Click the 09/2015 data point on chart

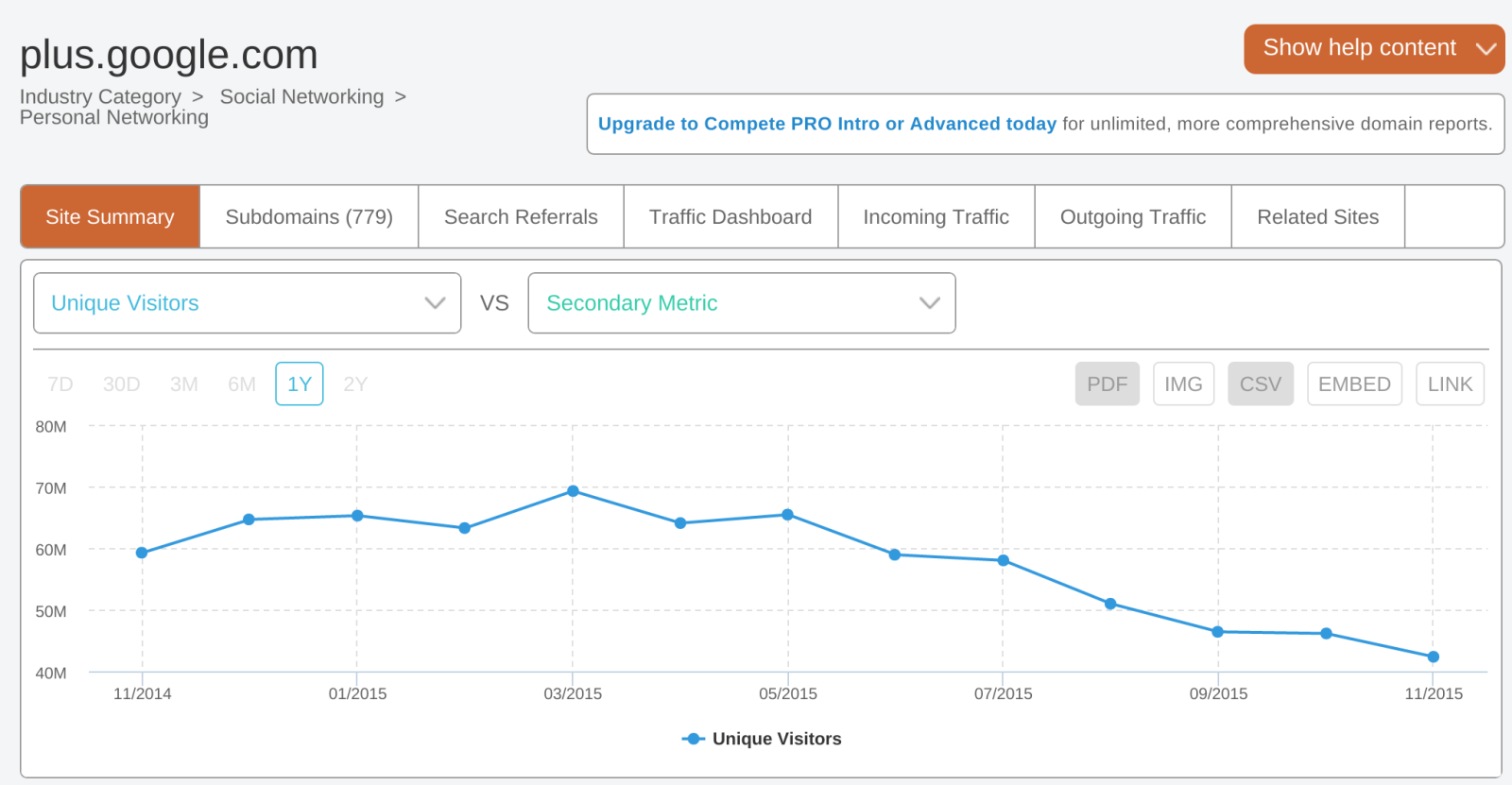tap(1217, 632)
